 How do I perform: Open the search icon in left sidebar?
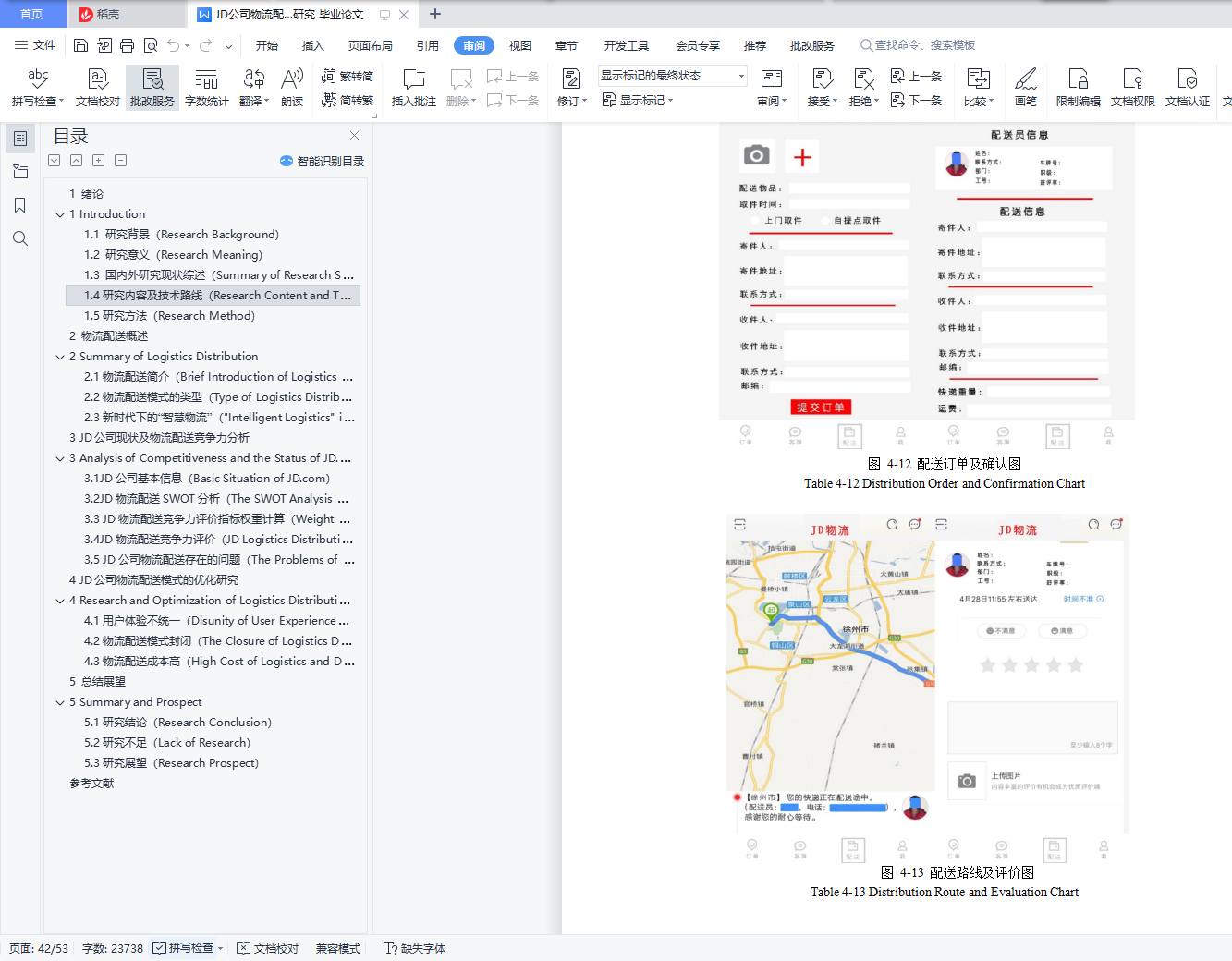click(20, 238)
